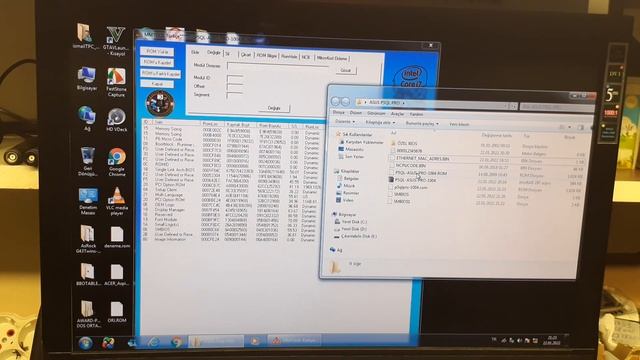Launch HD VDeck from the desktop

click(116, 120)
